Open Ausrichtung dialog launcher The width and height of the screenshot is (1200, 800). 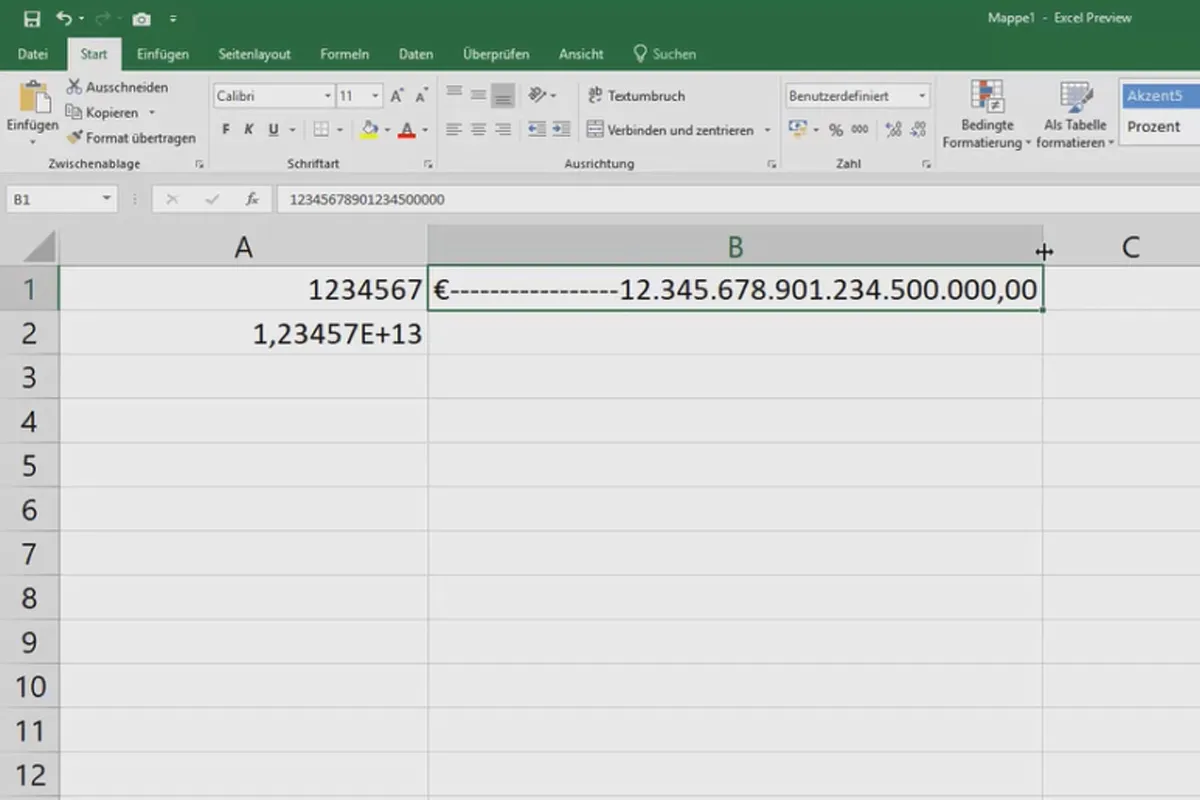[771, 164]
